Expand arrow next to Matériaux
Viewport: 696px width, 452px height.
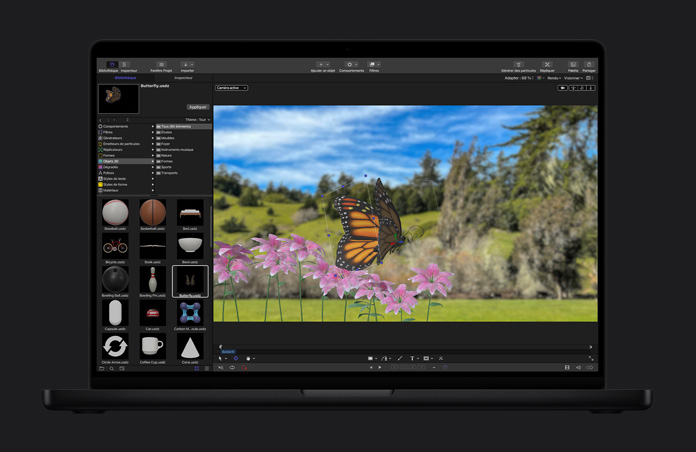click(x=153, y=190)
